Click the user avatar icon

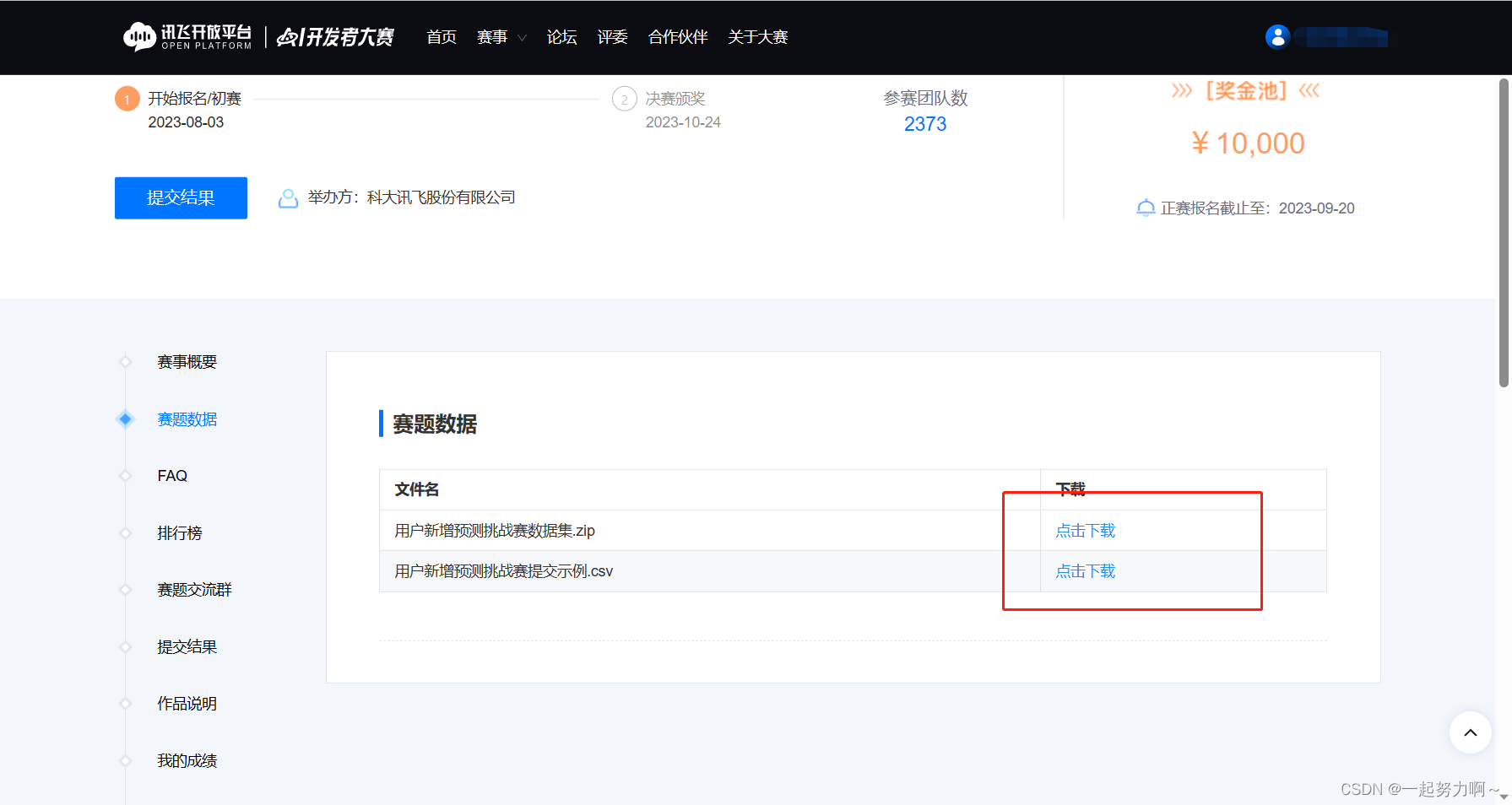click(x=1277, y=37)
